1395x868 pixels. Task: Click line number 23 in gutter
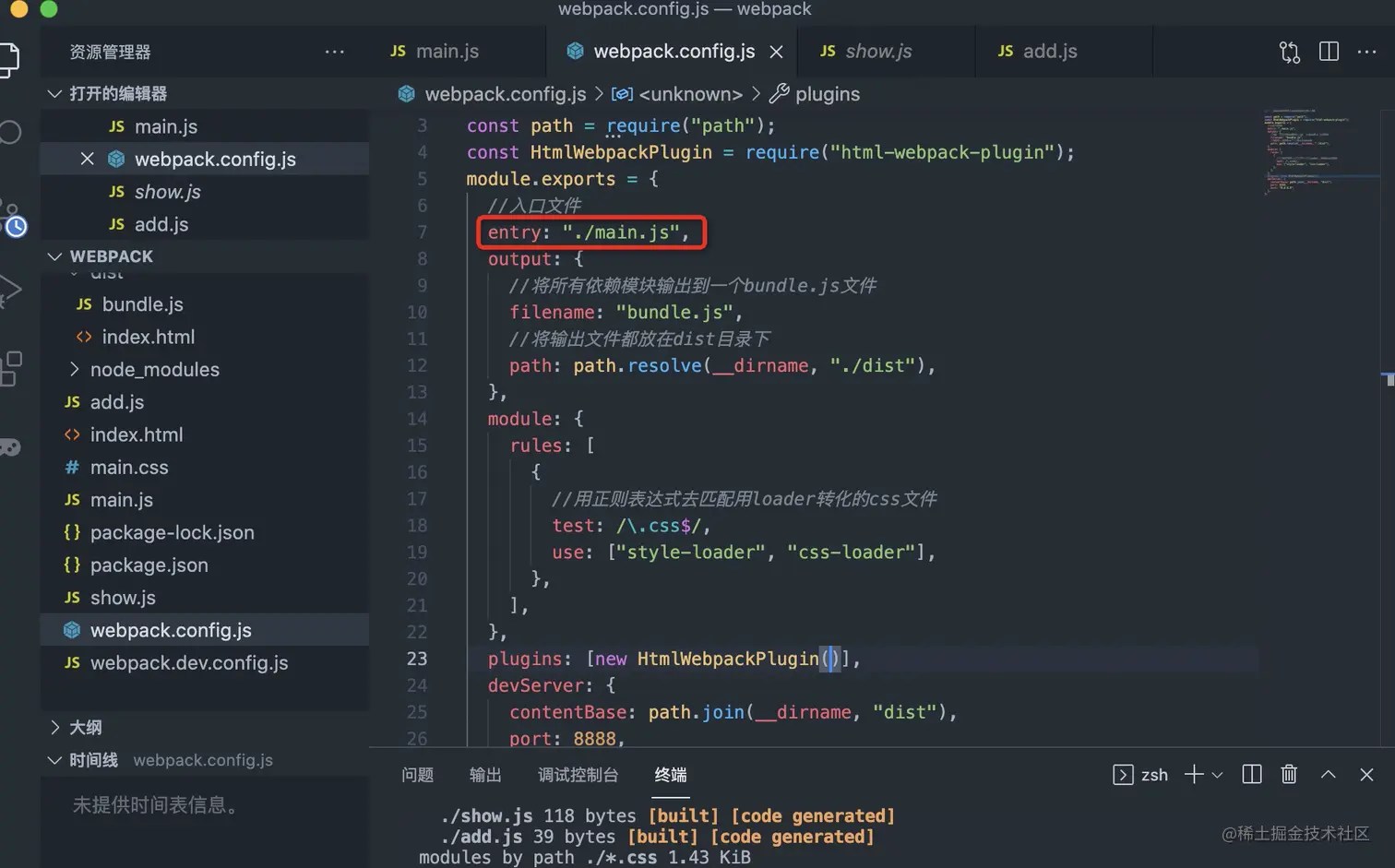pyautogui.click(x=417, y=659)
